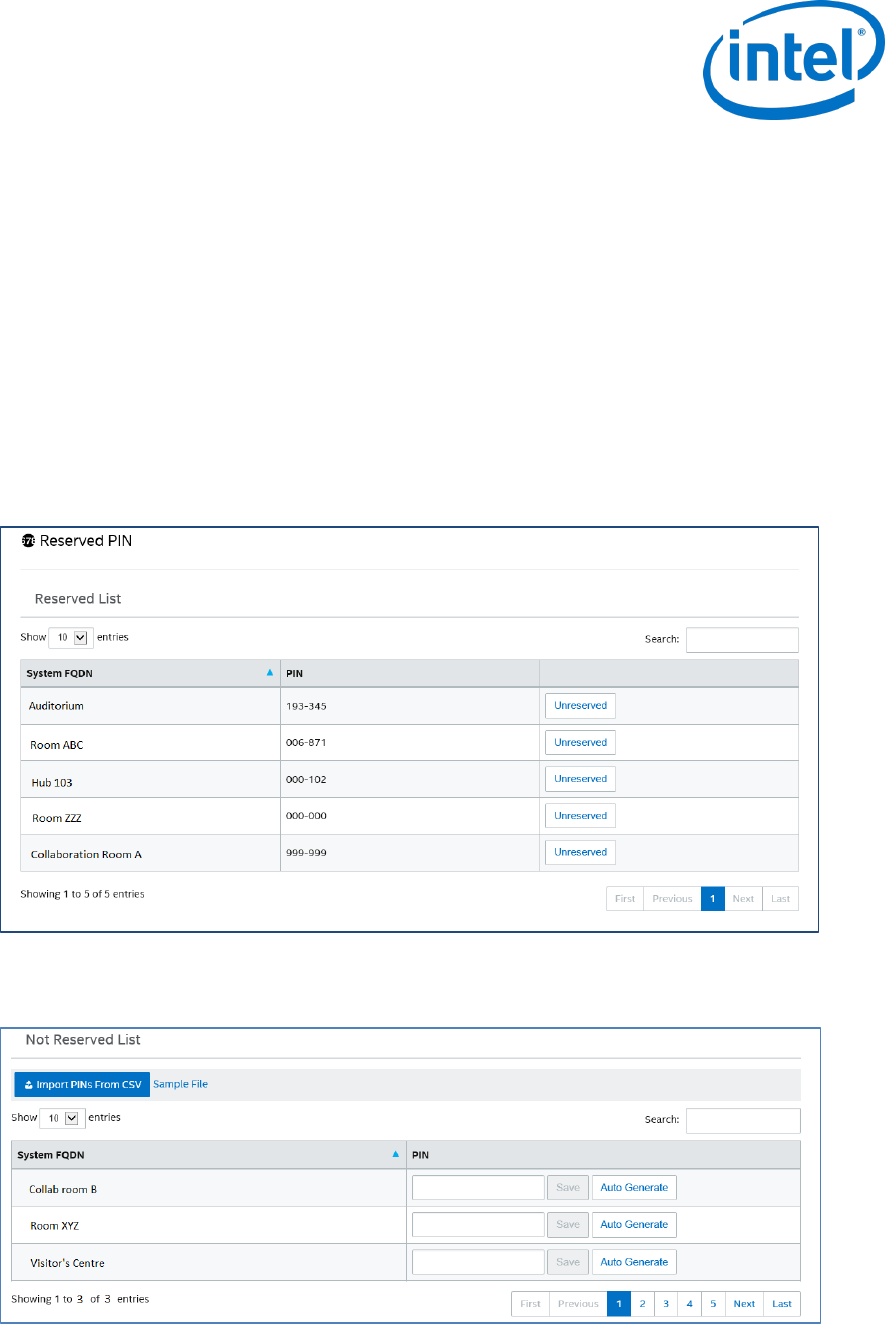Sort Reserved List by System FQDN arrow
The image size is (885, 1324).
click(x=269, y=673)
